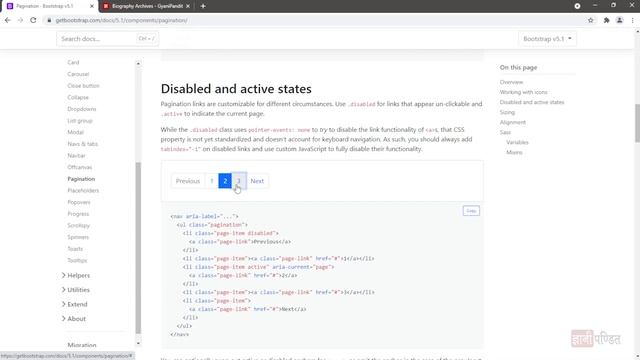This screenshot has width=640, height=360.
Task: Go to Progress component page
Action: [78, 213]
